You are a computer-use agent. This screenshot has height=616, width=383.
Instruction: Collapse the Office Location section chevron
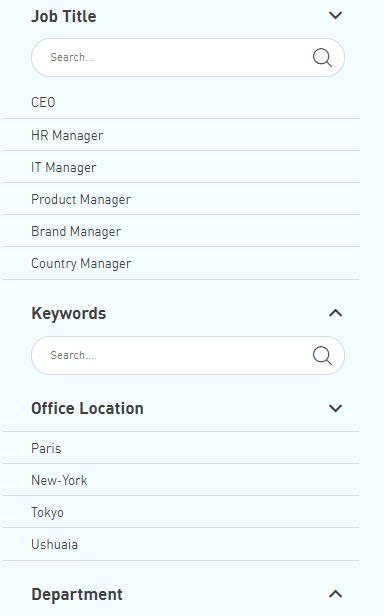click(335, 408)
